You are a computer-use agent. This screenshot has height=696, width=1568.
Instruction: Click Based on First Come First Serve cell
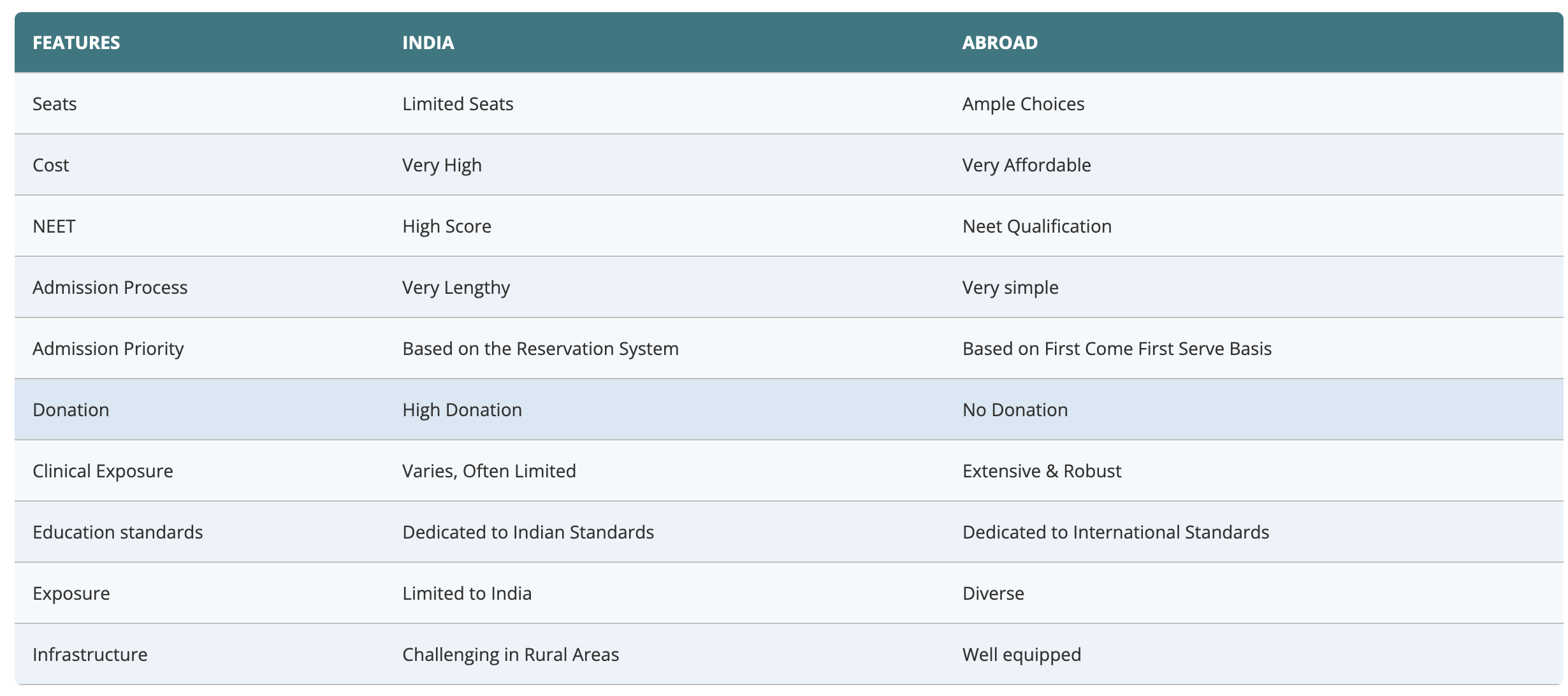(x=1117, y=349)
